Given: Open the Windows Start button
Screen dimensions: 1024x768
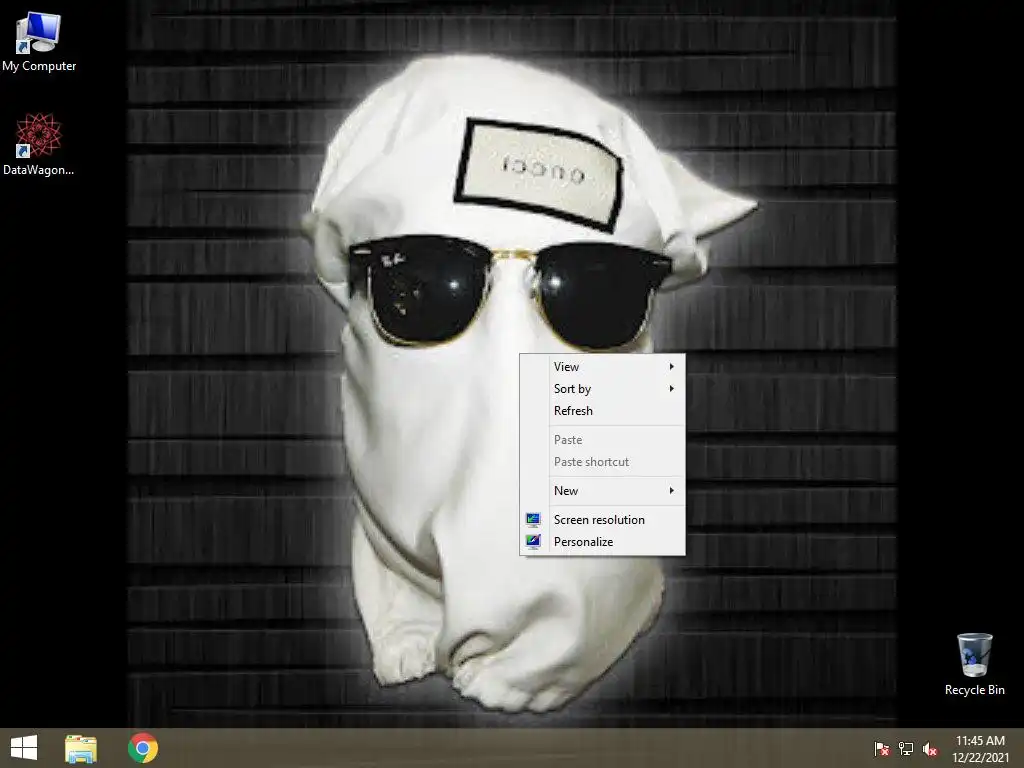Looking at the screenshot, I should (24, 748).
